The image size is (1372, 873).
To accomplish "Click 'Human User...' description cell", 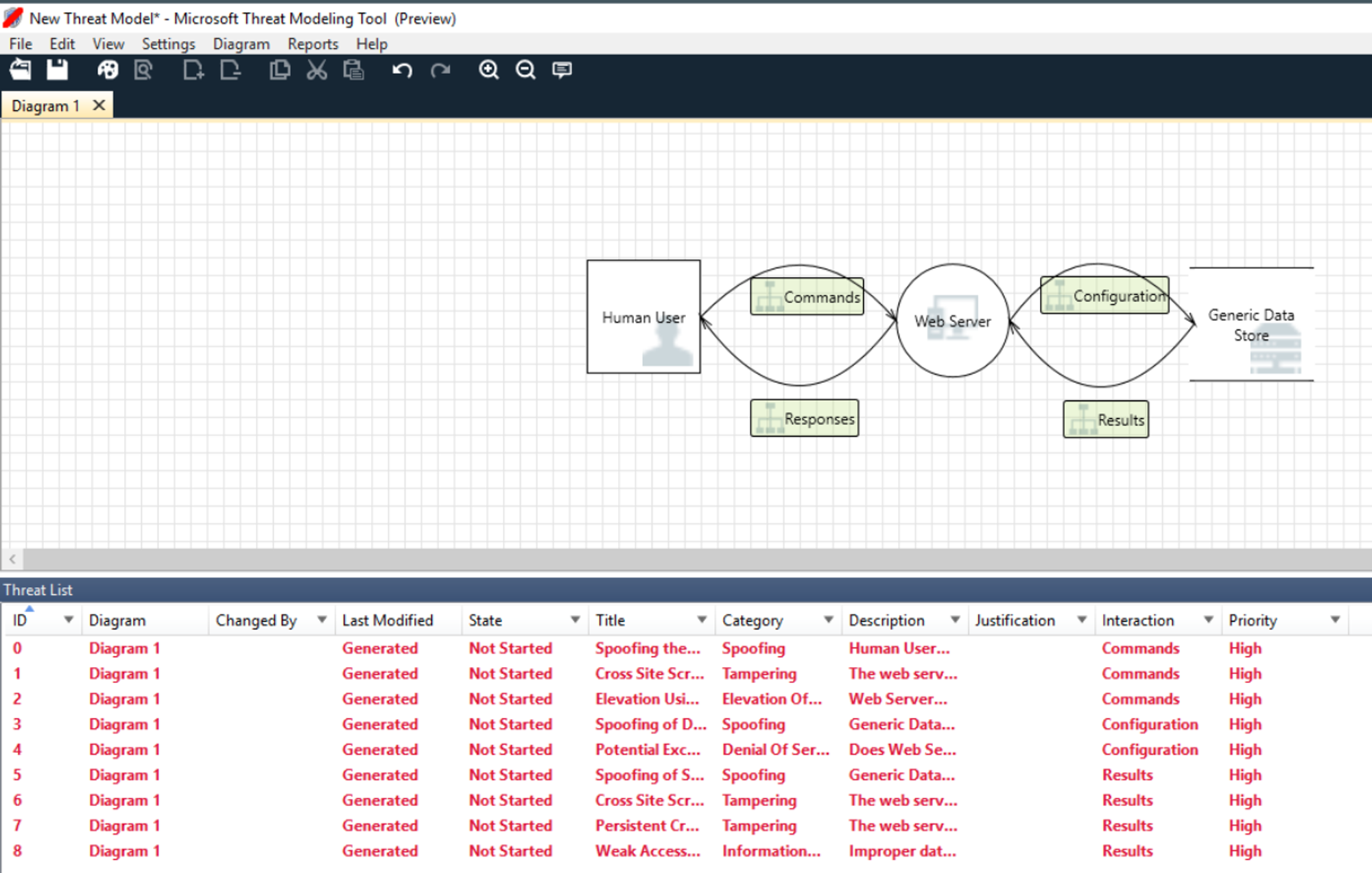I will tap(899, 648).
